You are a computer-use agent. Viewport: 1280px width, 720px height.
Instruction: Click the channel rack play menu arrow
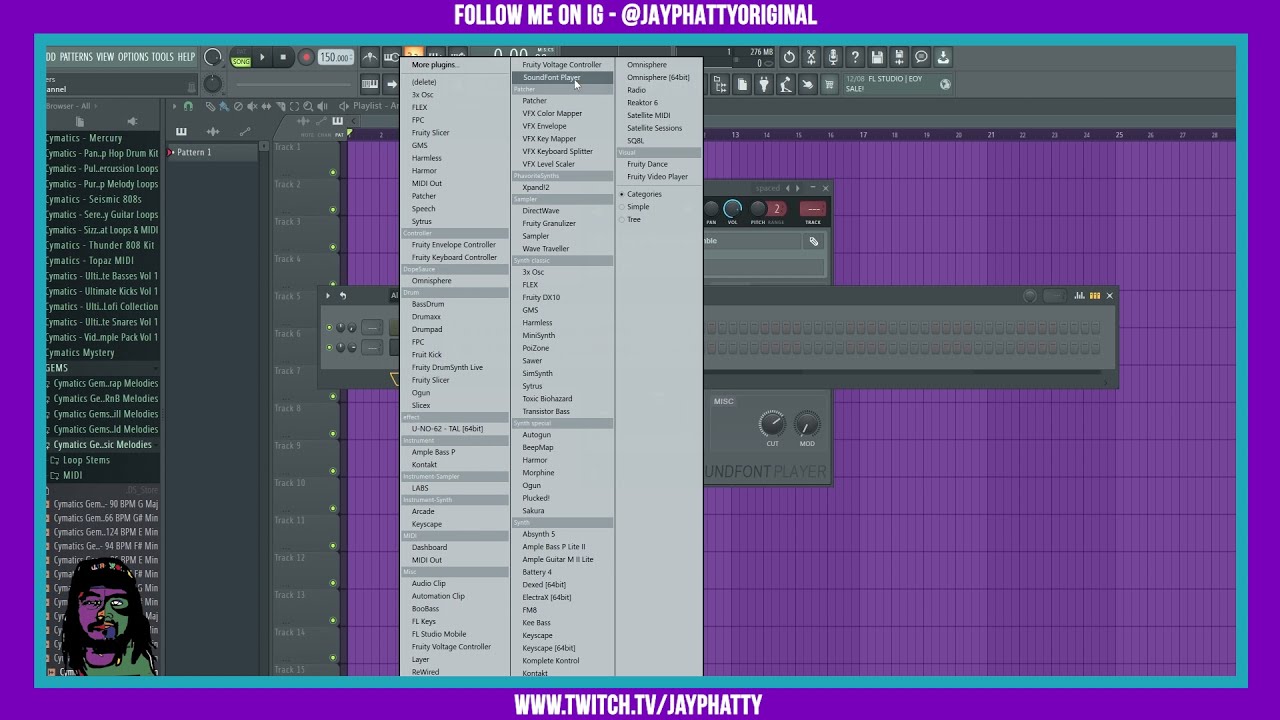(327, 295)
